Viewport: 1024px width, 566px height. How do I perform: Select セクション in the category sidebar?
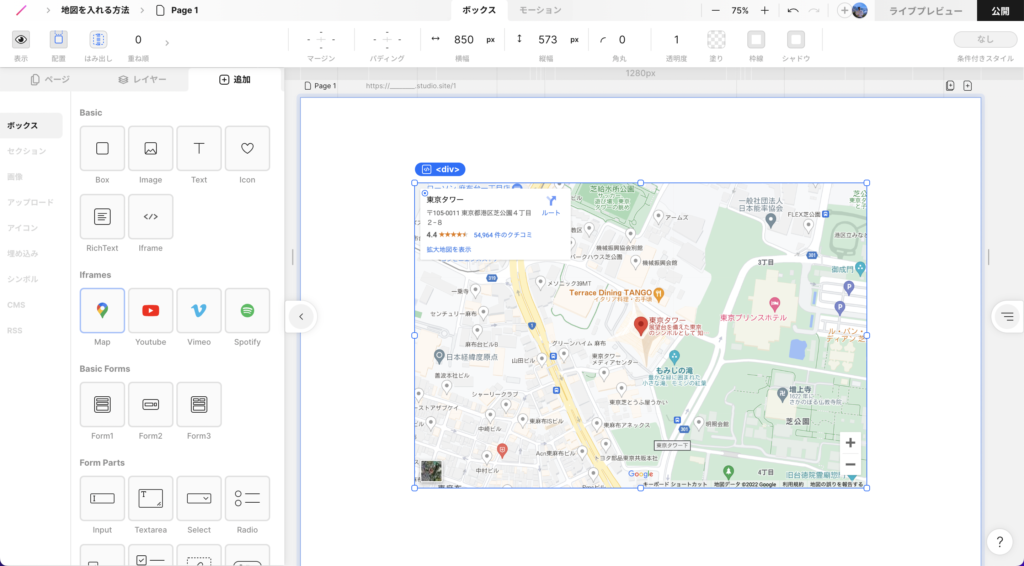pos(27,151)
